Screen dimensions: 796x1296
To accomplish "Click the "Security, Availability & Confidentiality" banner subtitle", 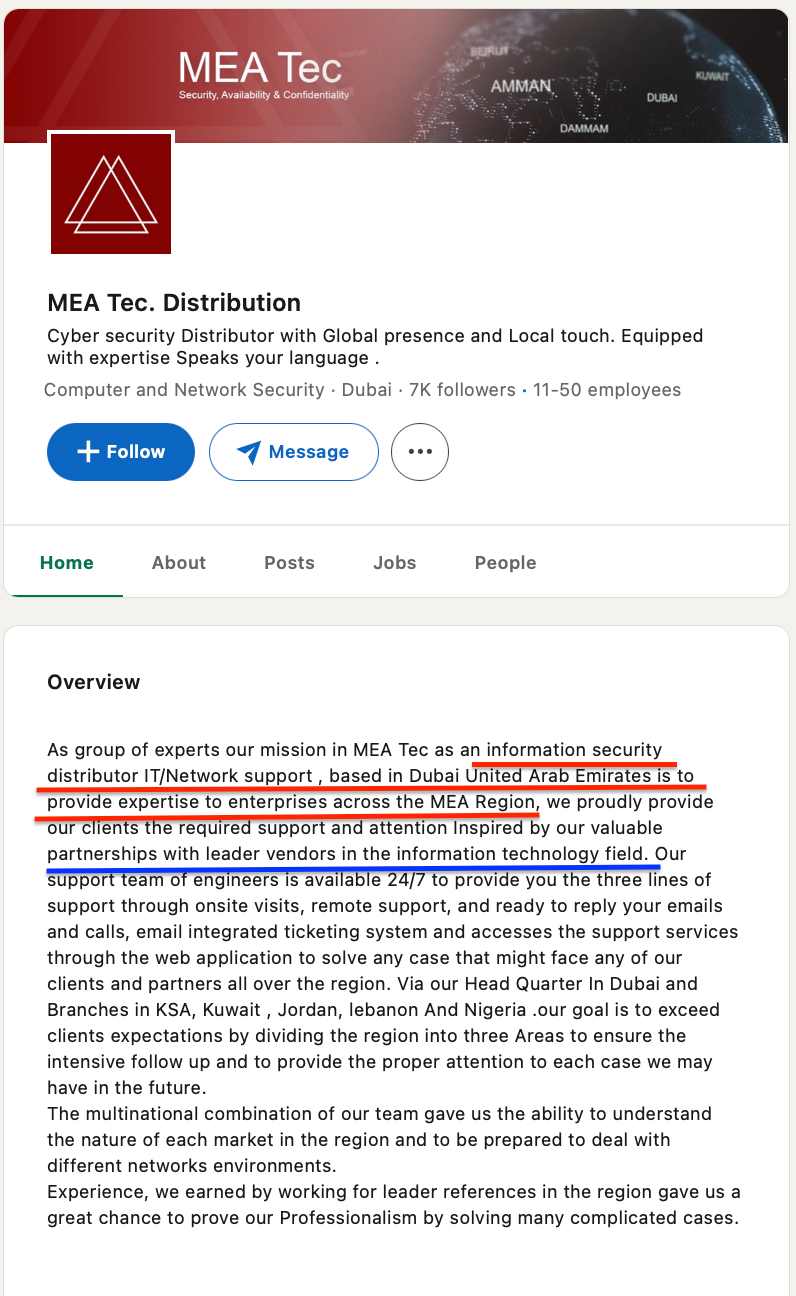I will (264, 95).
